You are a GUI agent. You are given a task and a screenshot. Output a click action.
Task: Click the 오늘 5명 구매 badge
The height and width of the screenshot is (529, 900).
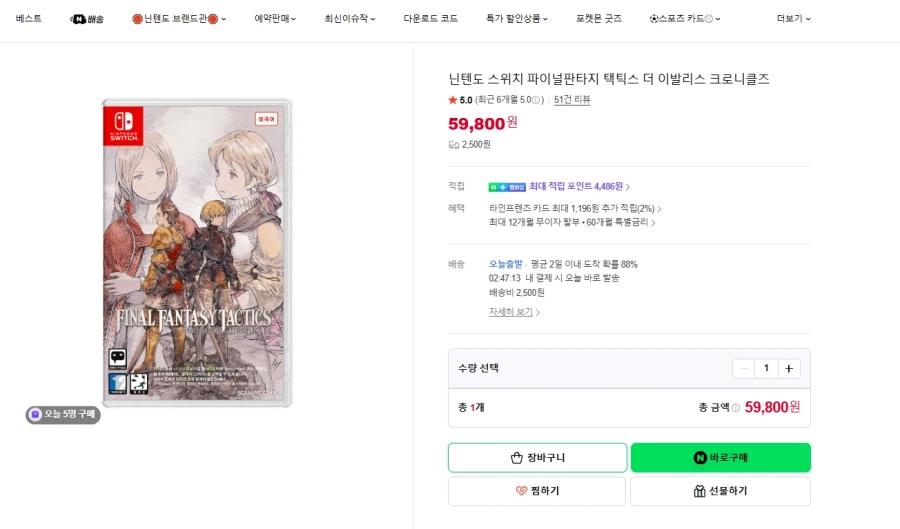(63, 414)
